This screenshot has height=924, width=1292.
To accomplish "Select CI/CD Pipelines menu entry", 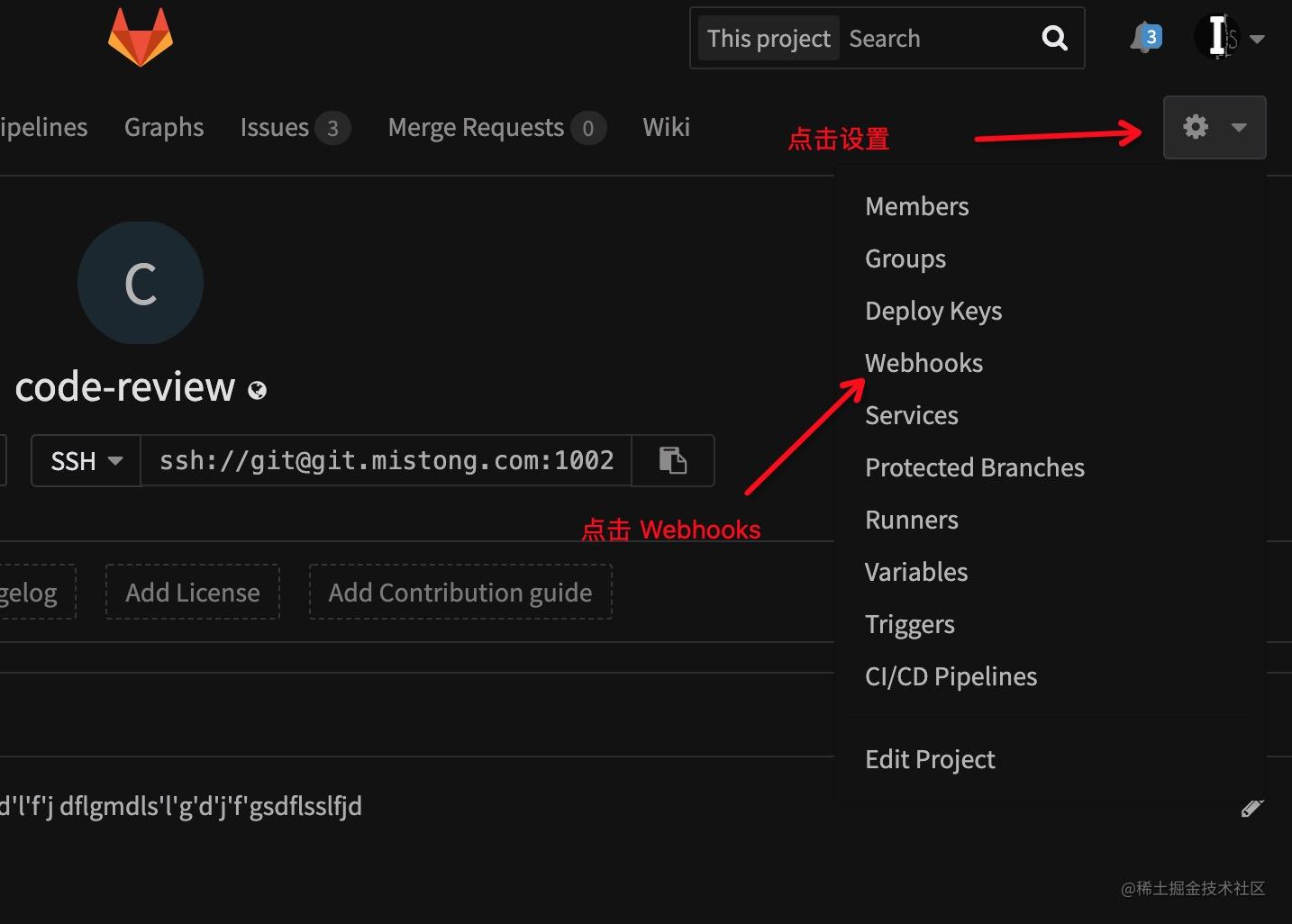I will (x=951, y=676).
